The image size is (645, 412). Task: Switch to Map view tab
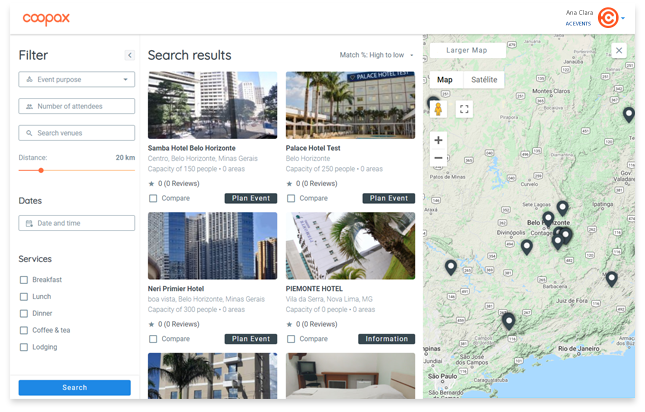click(445, 80)
